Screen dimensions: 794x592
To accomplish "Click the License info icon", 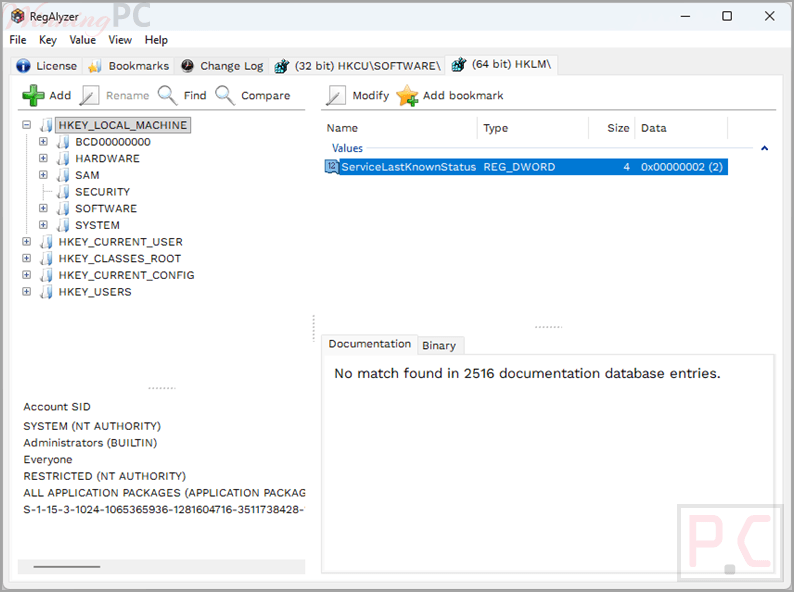I will pyautogui.click(x=23, y=66).
